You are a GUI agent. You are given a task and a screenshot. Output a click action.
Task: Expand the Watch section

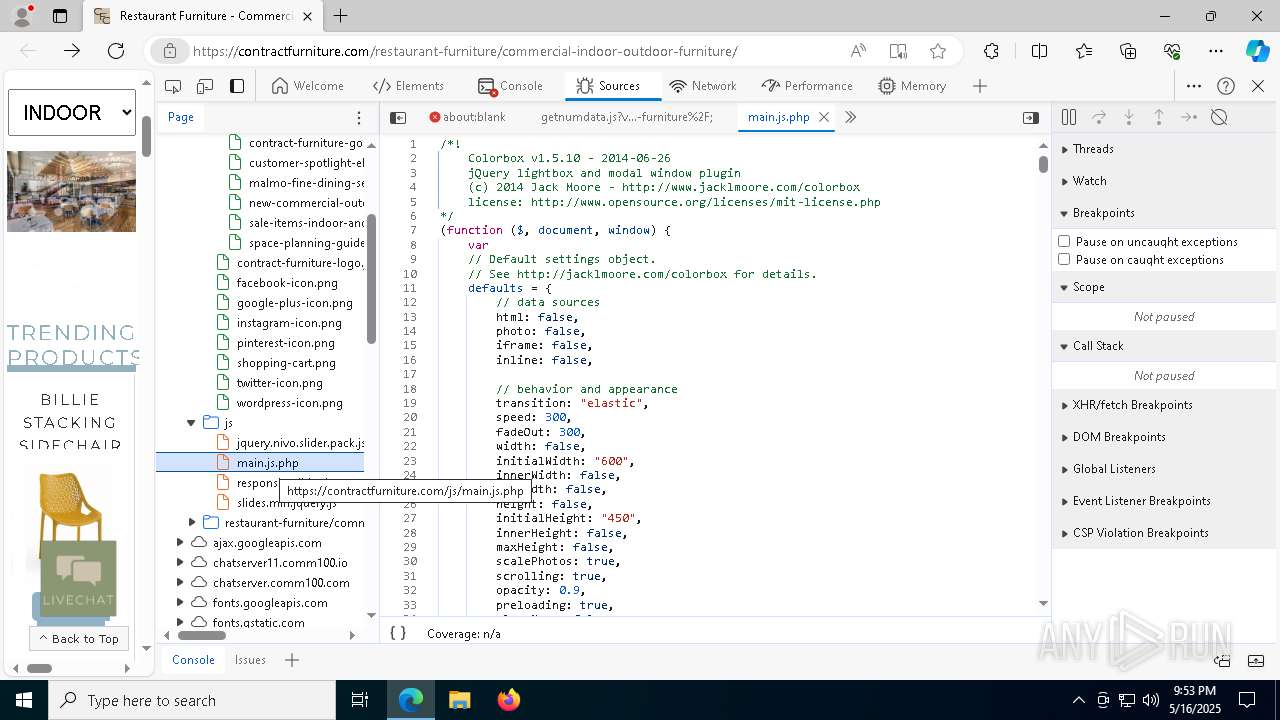click(x=1164, y=181)
